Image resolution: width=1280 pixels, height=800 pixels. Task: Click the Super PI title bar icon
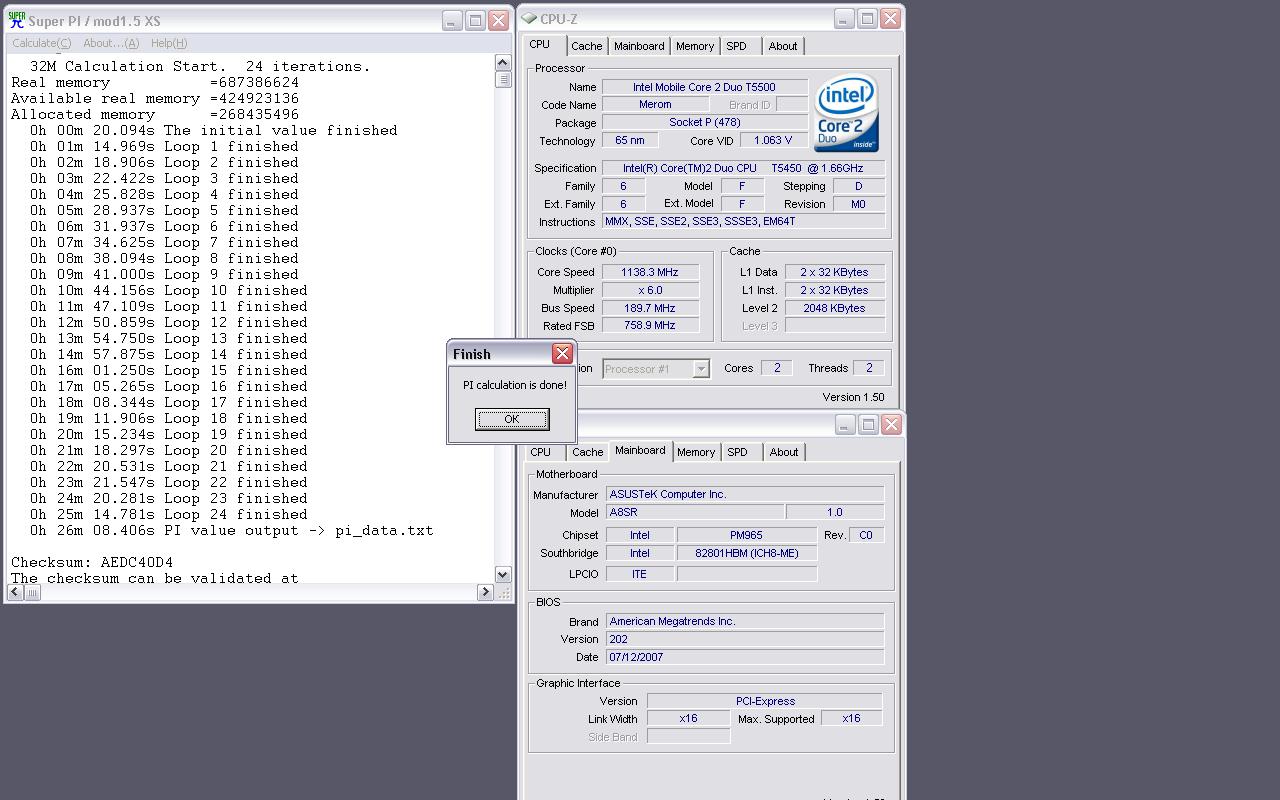[x=16, y=20]
